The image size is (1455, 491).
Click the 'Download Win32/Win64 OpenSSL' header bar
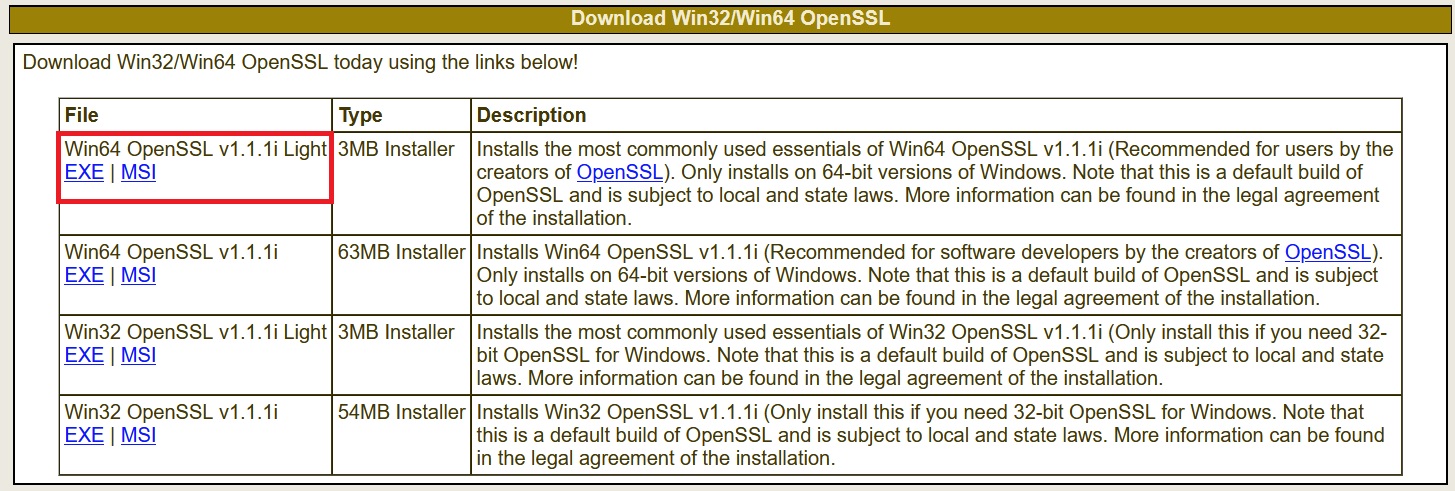tap(730, 18)
